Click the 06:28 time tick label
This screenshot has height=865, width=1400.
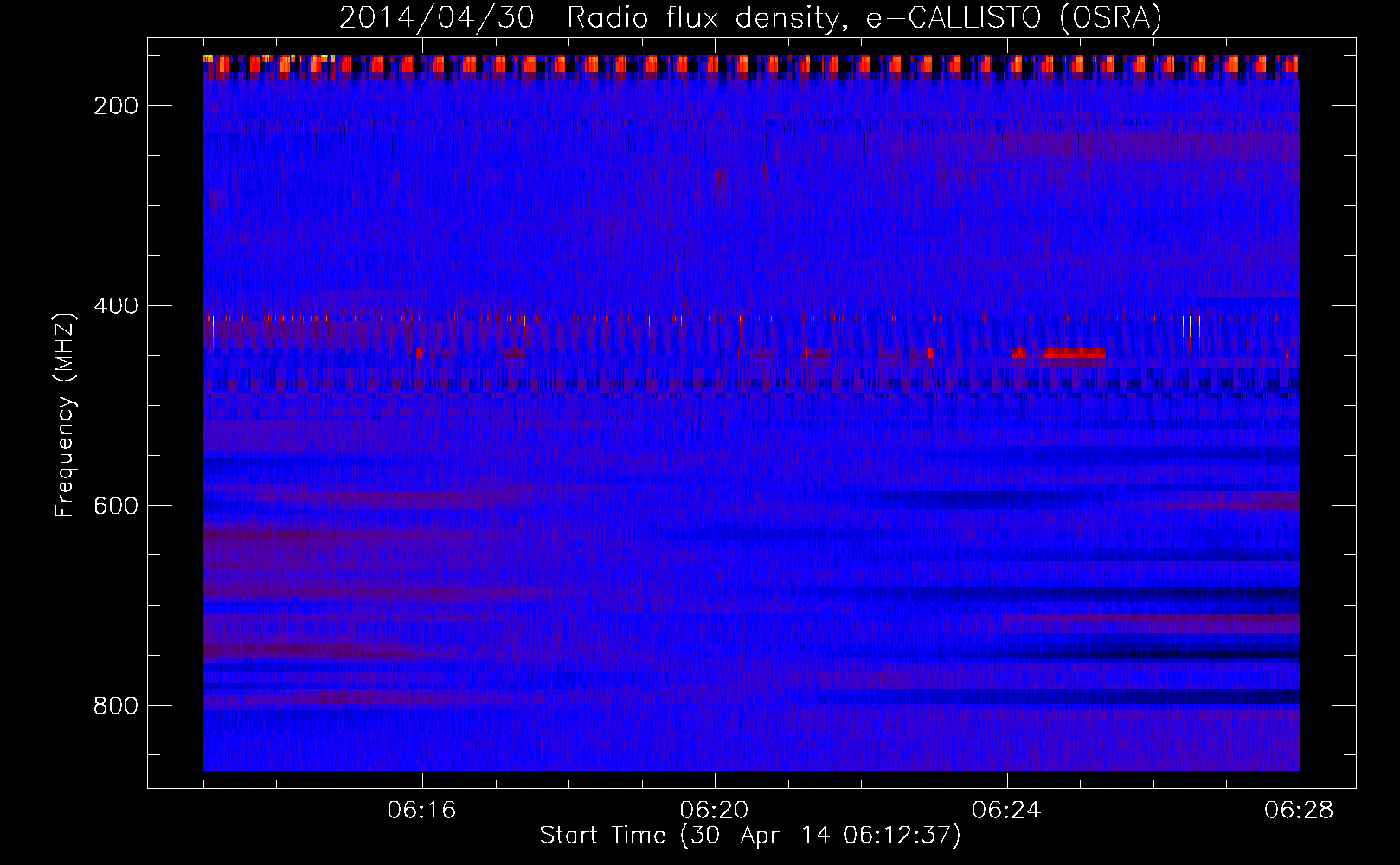tap(1299, 811)
